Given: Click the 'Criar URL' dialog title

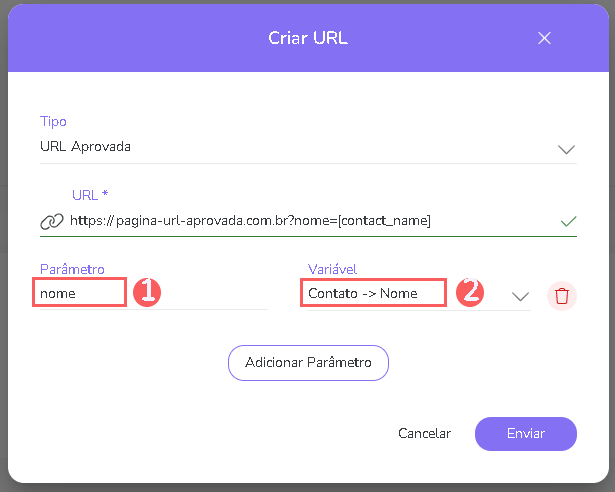Looking at the screenshot, I should coord(307,38).
